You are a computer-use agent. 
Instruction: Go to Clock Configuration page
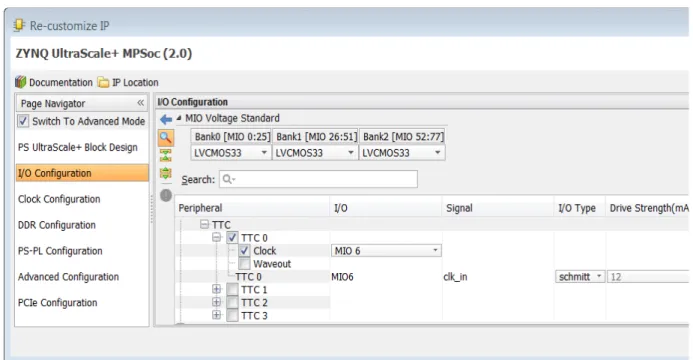point(59,199)
